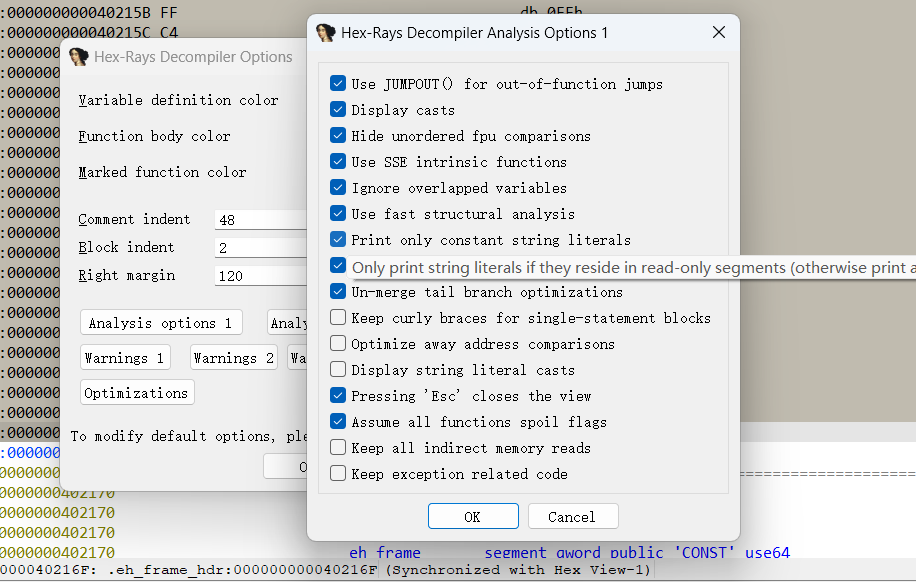
Task: Toggle the Display casts checkbox
Action: click(338, 109)
